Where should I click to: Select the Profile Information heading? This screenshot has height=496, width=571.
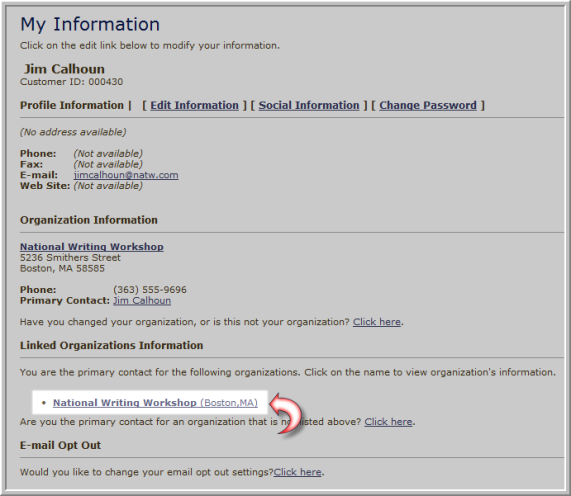click(72, 105)
